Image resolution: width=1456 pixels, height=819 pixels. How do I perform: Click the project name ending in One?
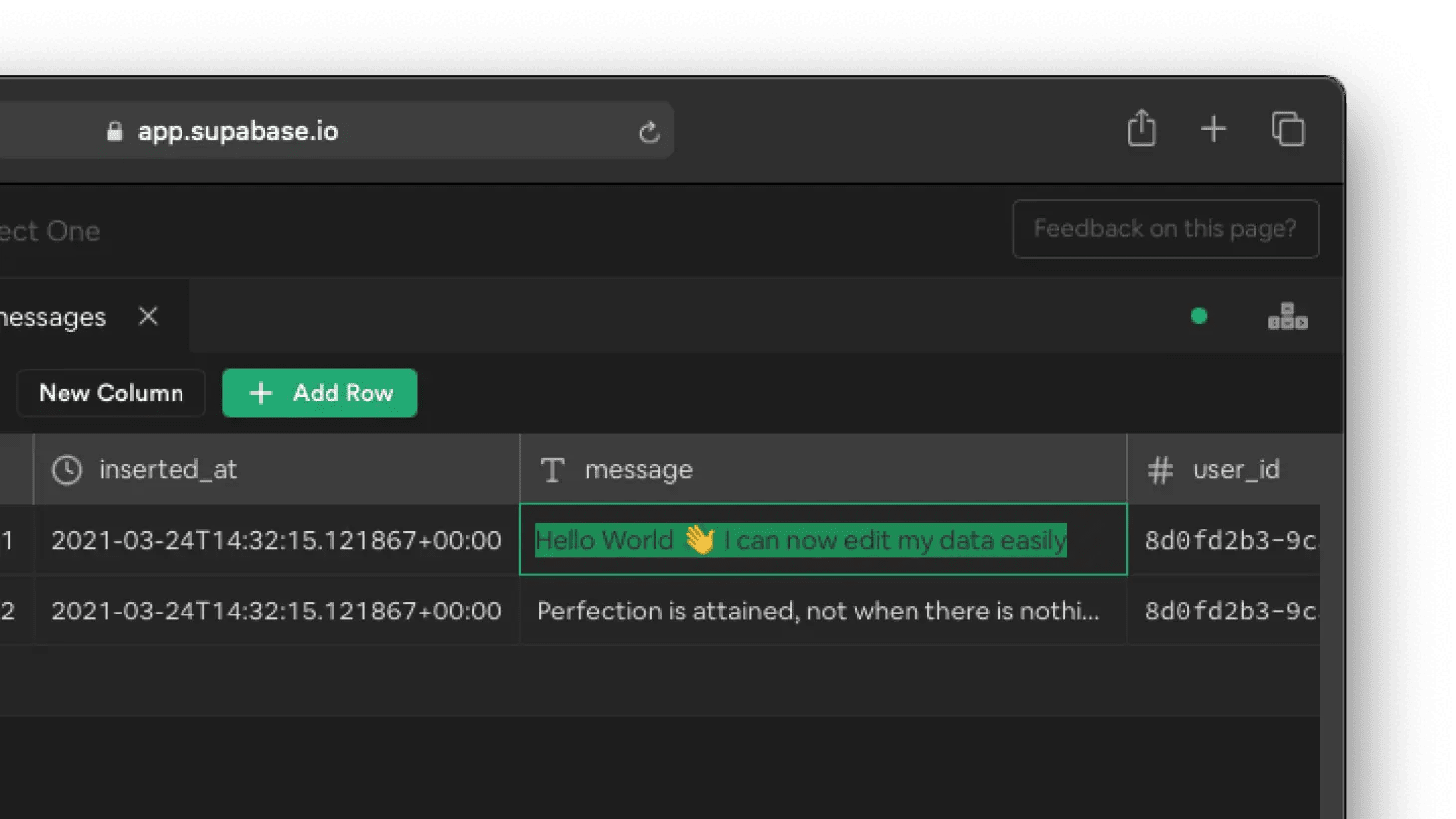49,231
